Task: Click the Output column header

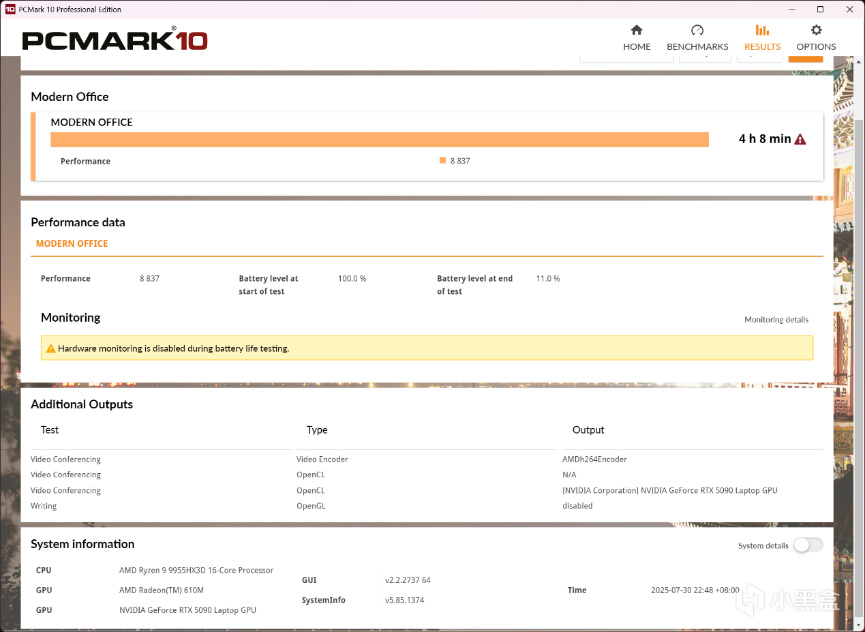Action: tap(588, 430)
